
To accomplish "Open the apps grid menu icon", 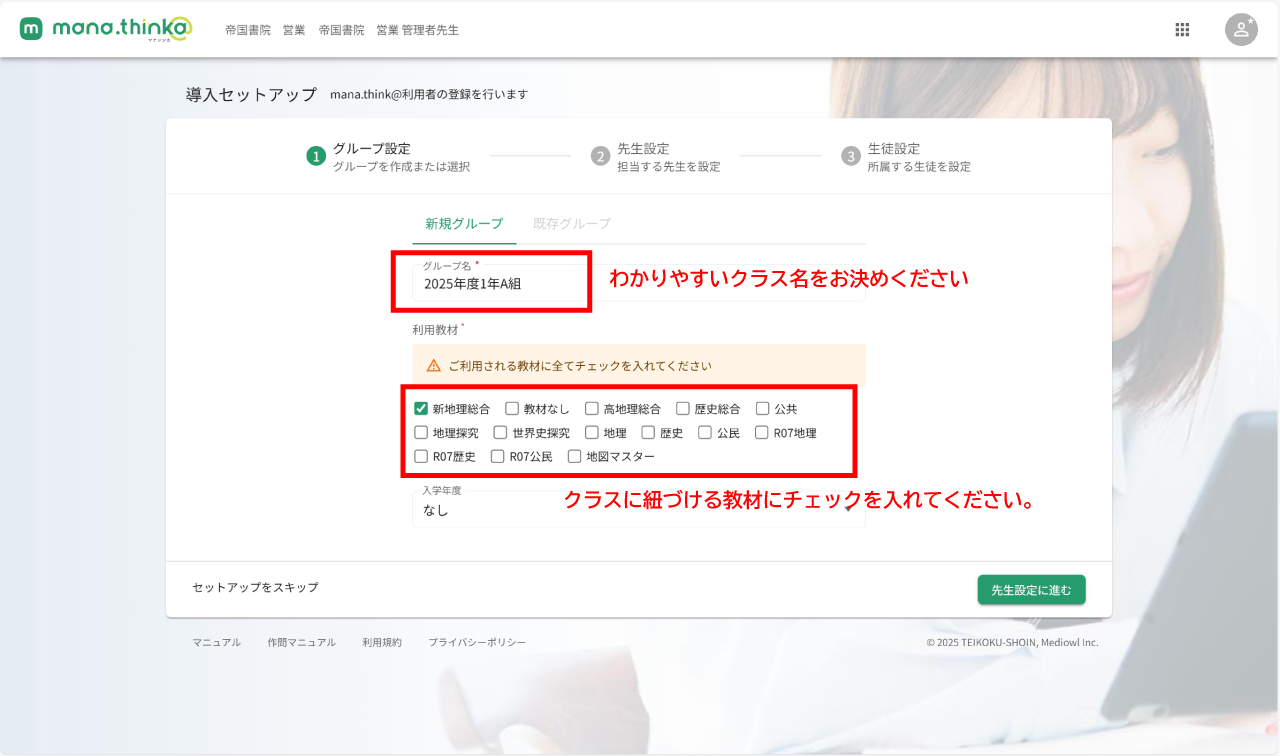I will point(1182,30).
